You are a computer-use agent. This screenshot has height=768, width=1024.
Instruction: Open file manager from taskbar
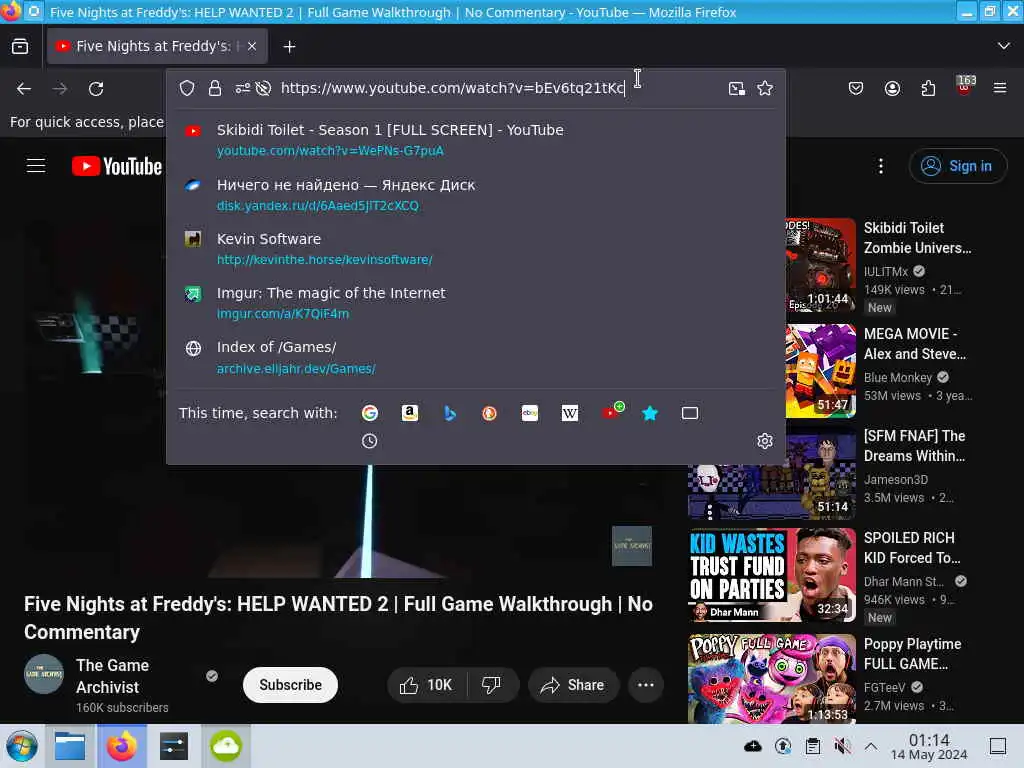pyautogui.click(x=70, y=746)
